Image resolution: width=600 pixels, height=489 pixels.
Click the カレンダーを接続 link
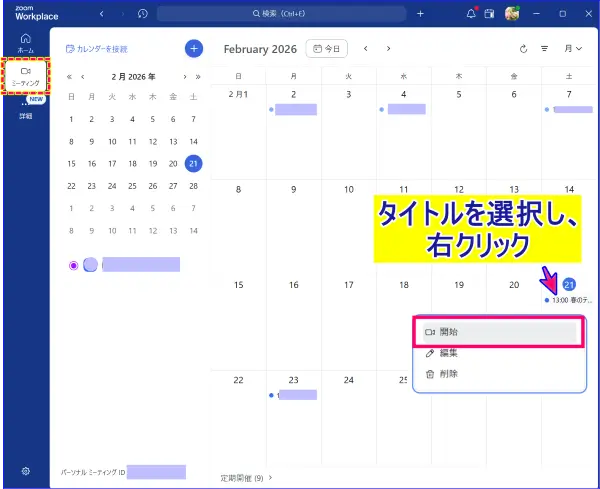click(x=97, y=49)
